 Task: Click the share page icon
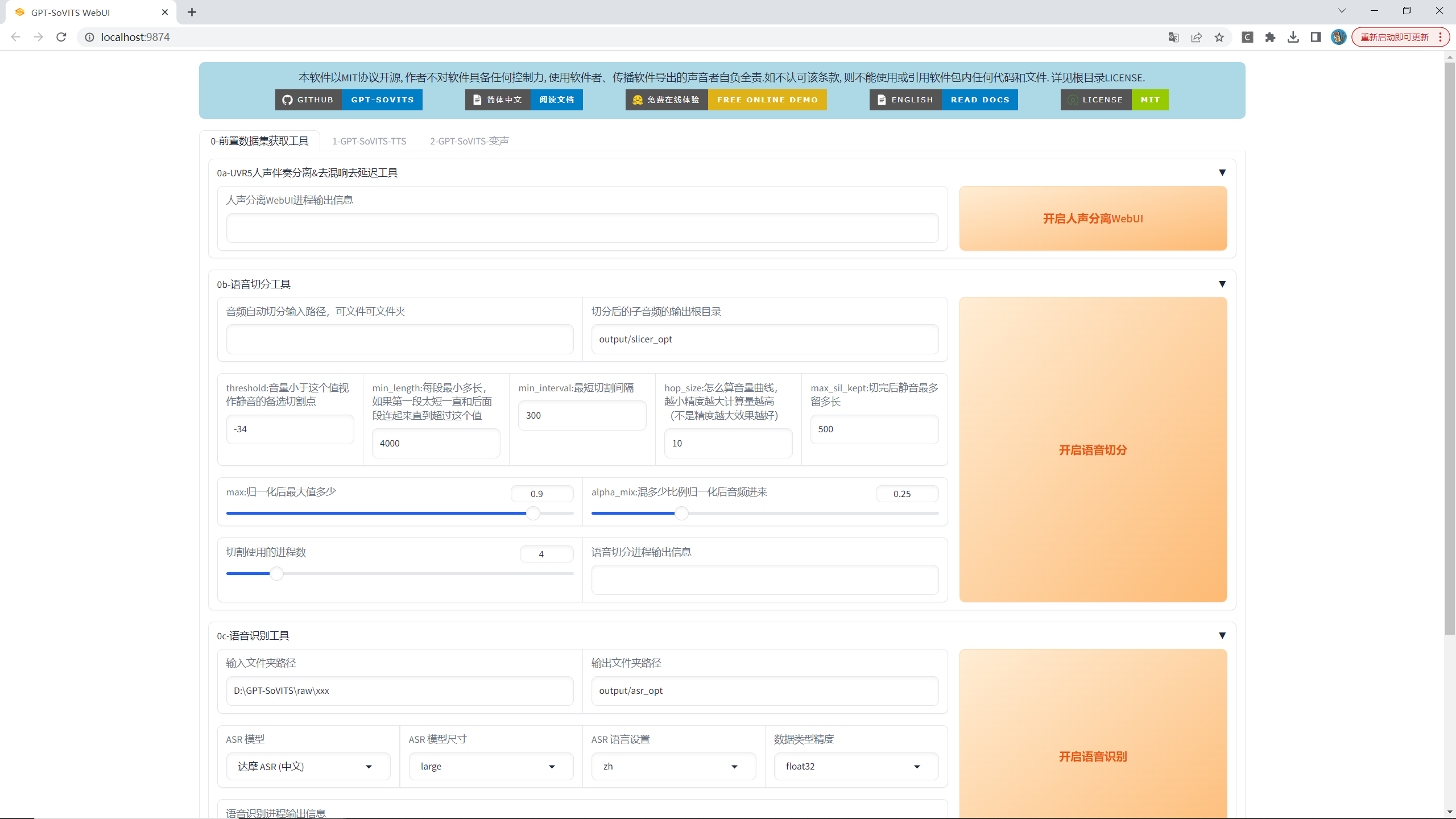pyautogui.click(x=1196, y=37)
